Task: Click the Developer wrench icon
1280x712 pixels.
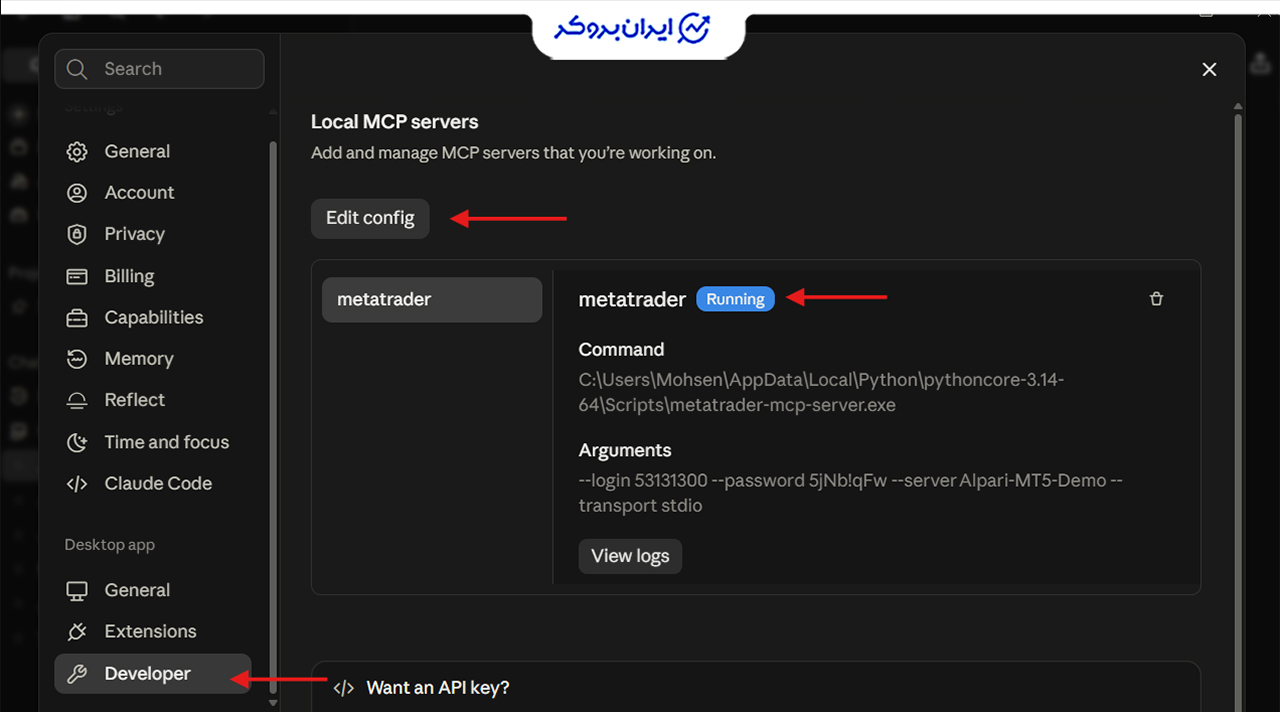Action: [77, 674]
